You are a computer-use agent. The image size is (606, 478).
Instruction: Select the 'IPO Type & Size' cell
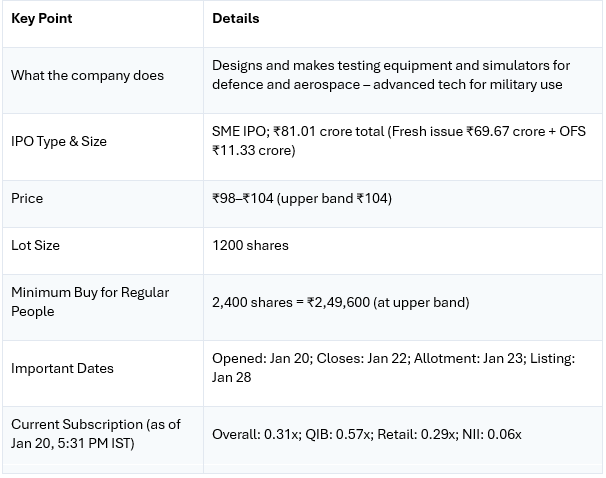58,141
